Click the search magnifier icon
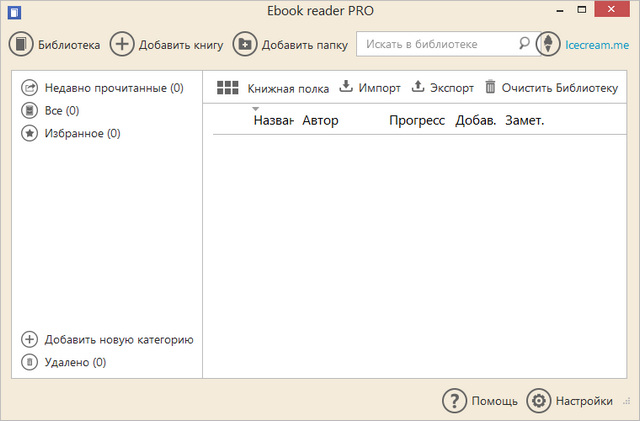The width and height of the screenshot is (640, 421). point(524,43)
